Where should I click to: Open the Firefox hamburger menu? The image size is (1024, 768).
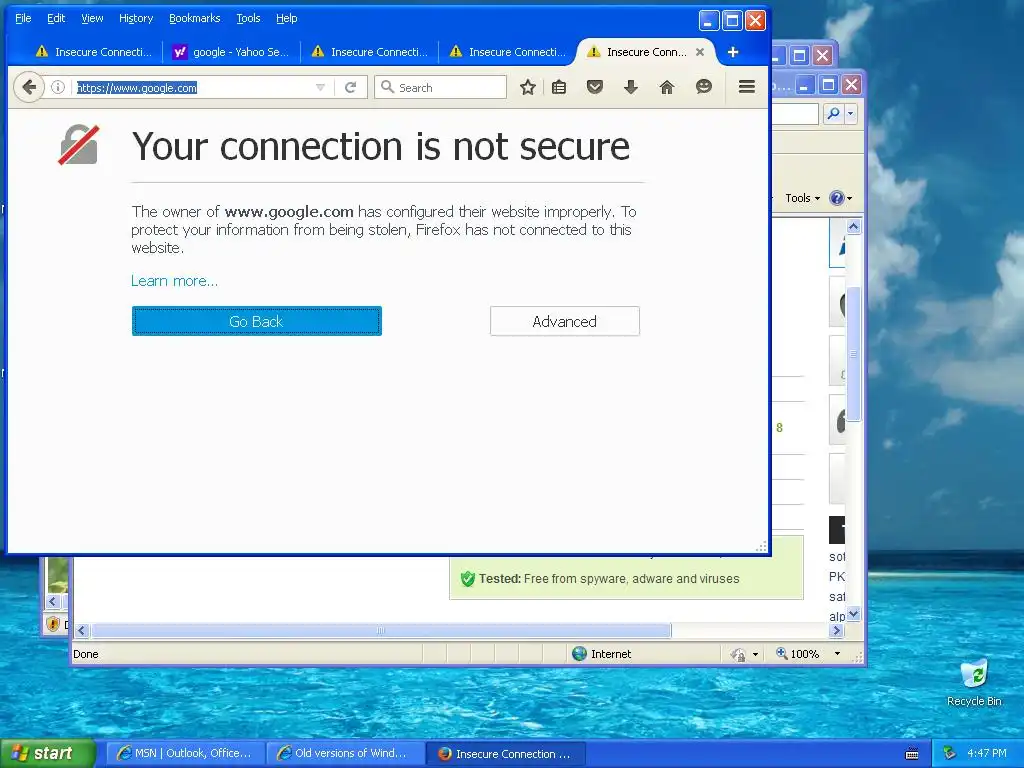pos(746,87)
